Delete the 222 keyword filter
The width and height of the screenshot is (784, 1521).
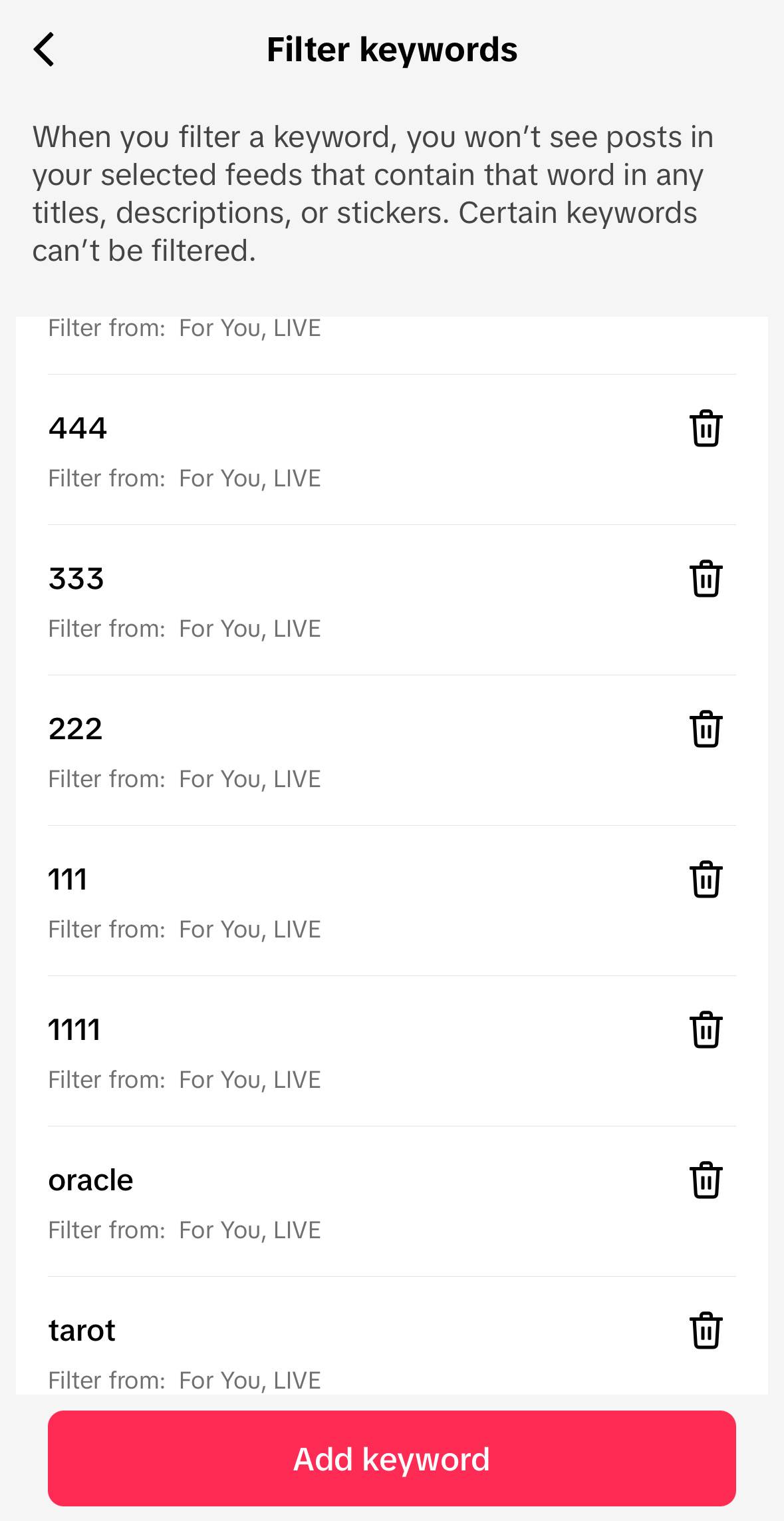[706, 729]
